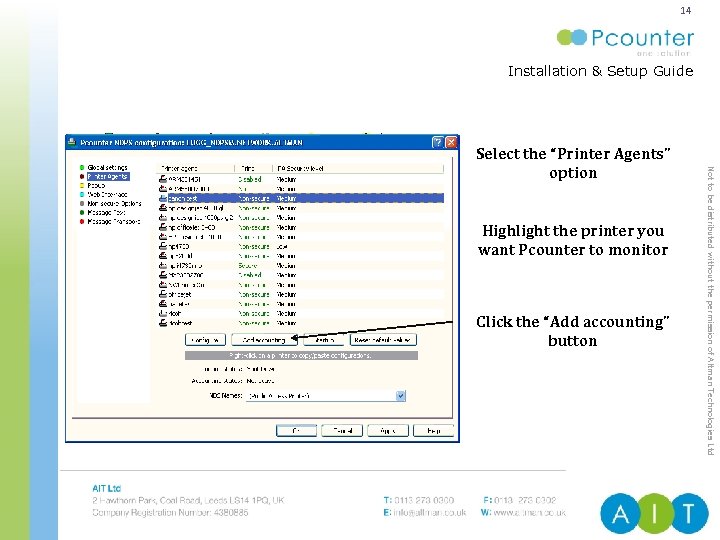Select Message Text in left list
This screenshot has width=720, height=540.
(106, 213)
